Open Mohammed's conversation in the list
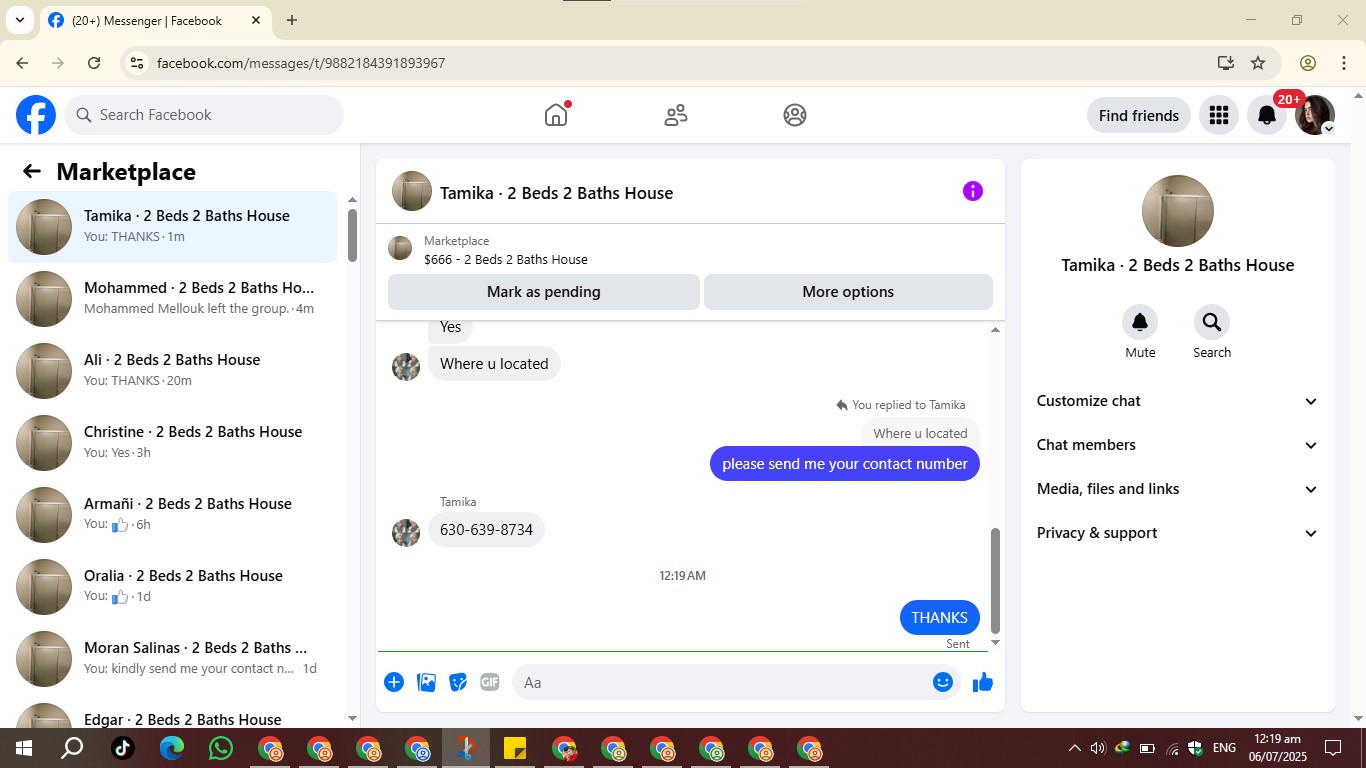The width and height of the screenshot is (1366, 768). [x=173, y=299]
